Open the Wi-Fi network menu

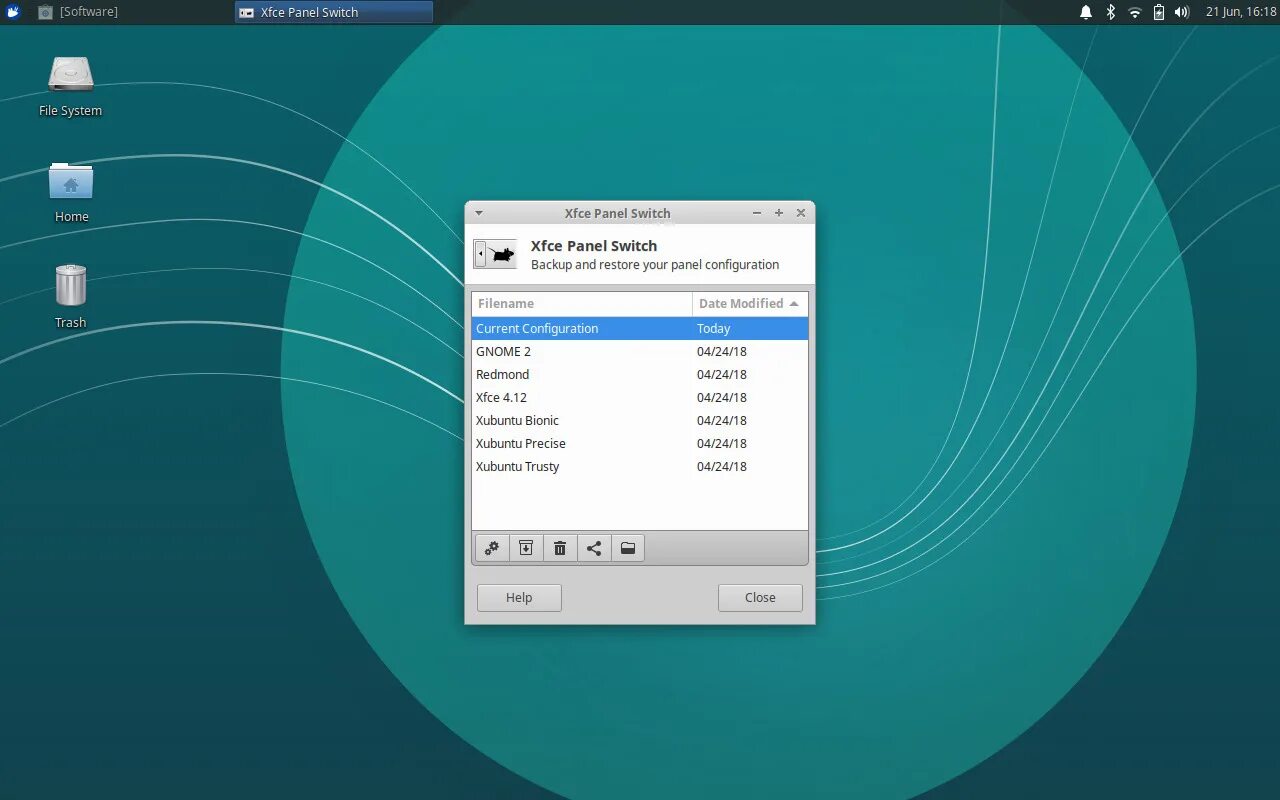[1134, 12]
